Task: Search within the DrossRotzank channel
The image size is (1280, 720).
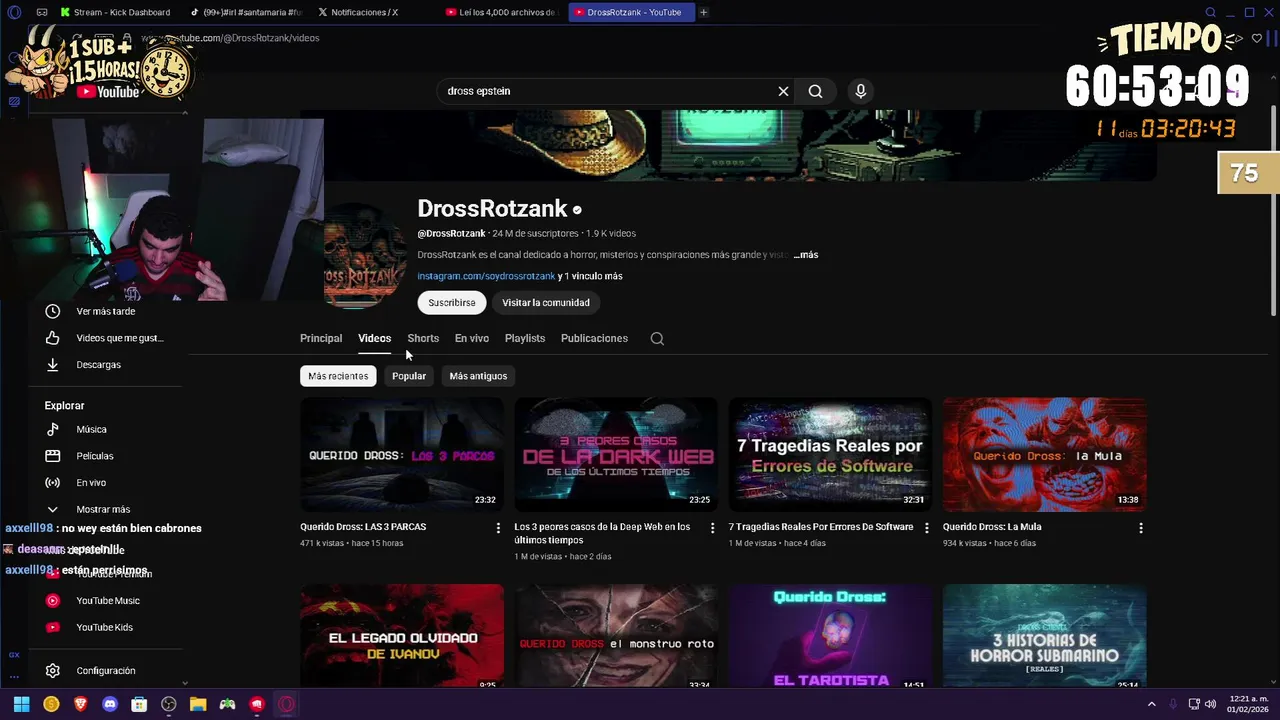Action: [657, 339]
